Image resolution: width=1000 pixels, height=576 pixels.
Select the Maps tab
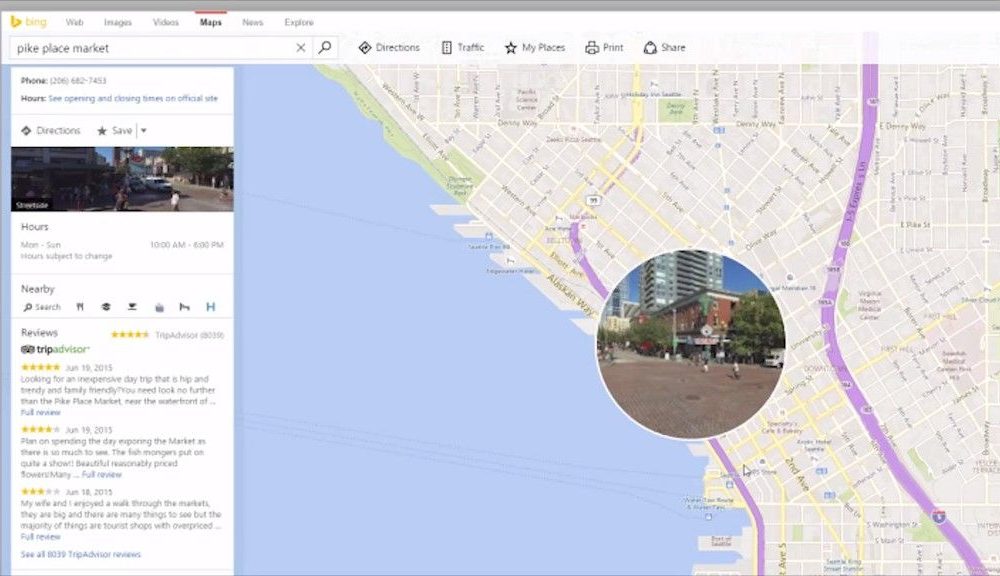tap(210, 22)
